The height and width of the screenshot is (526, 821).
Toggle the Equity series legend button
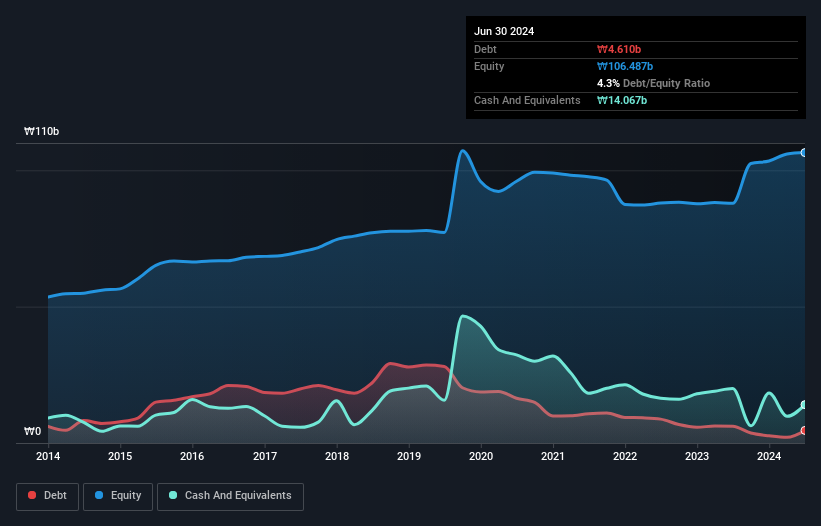pyautogui.click(x=118, y=496)
